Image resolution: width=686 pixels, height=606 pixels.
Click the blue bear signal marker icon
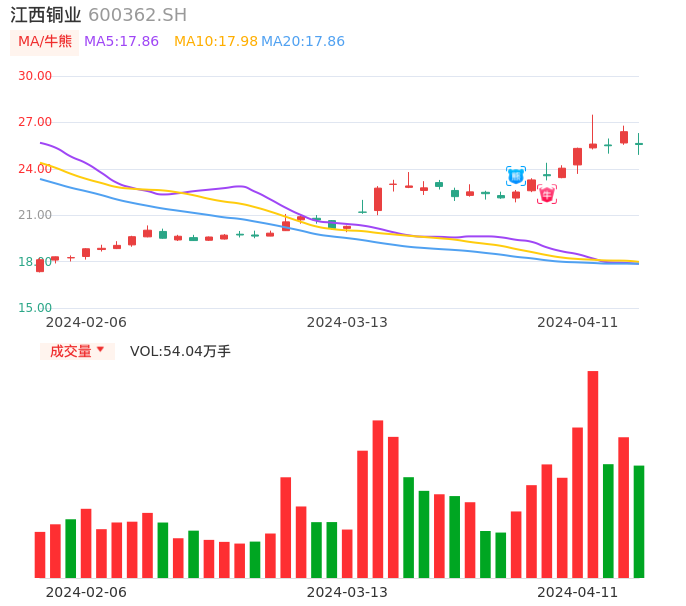point(516,176)
